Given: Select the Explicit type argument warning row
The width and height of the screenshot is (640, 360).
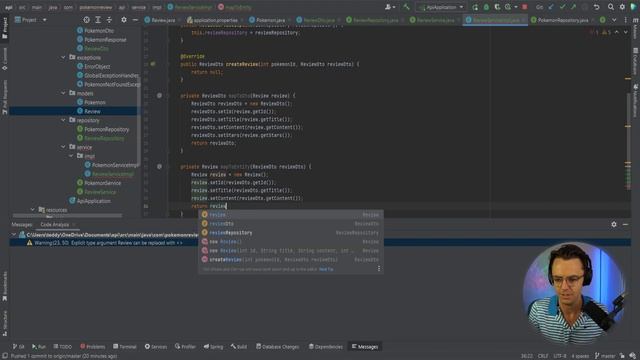Looking at the screenshot, I should tap(320, 243).
